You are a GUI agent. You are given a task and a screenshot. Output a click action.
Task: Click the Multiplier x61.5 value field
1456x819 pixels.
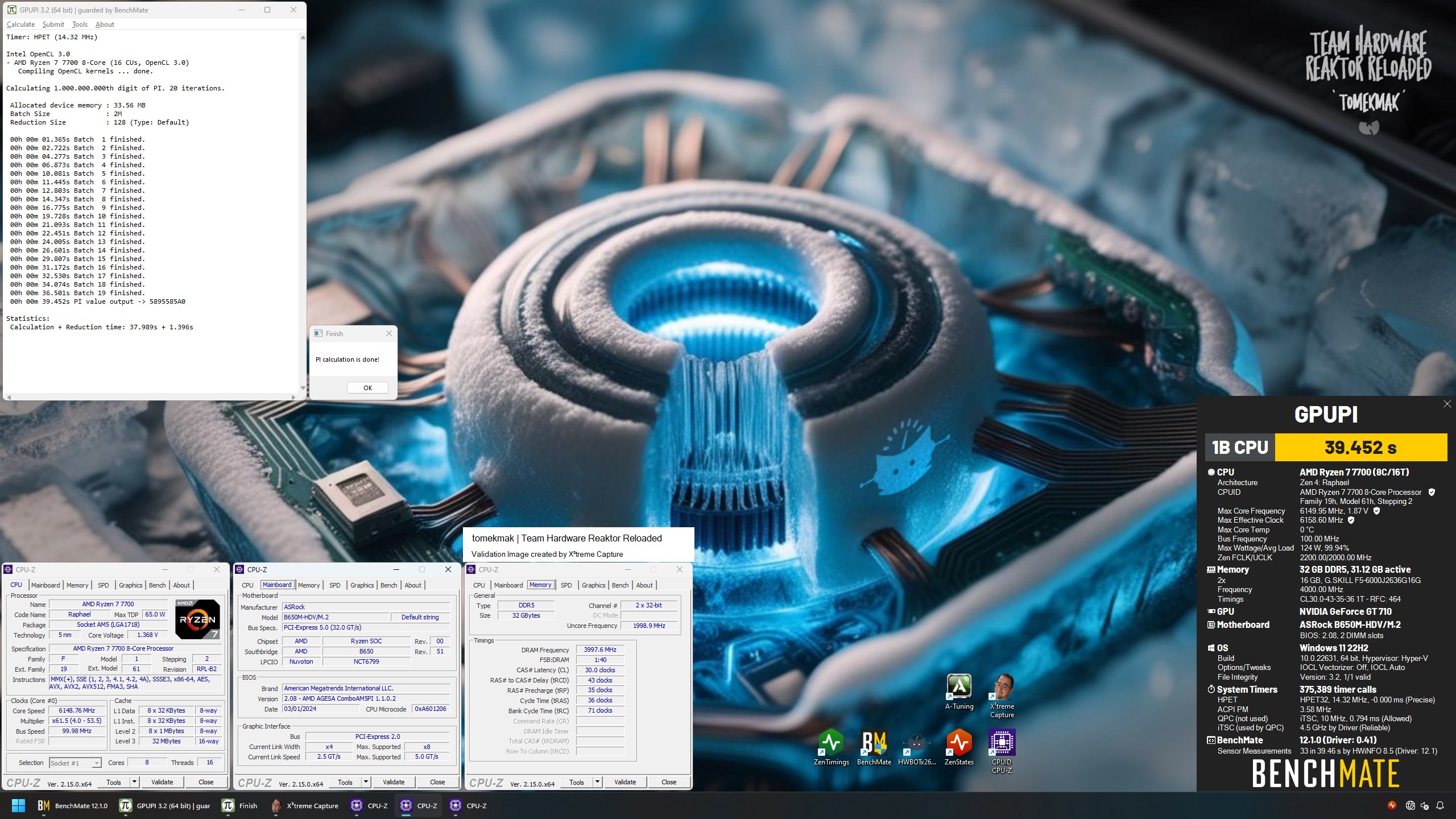(77, 721)
